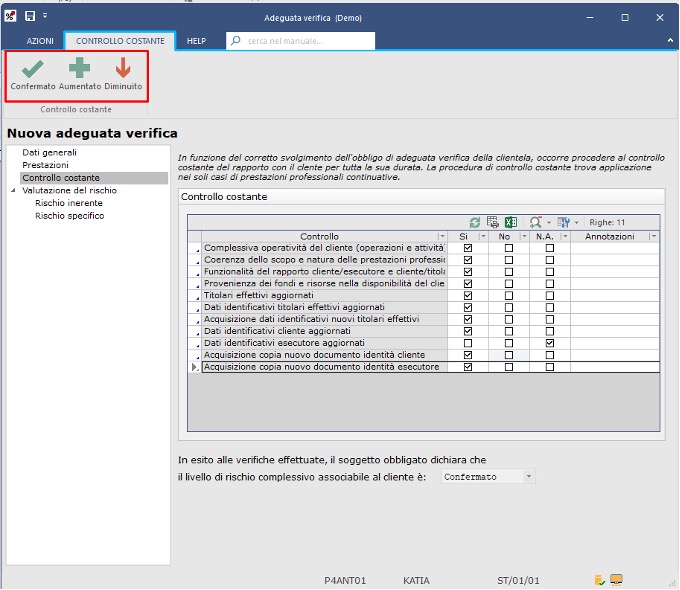The image size is (680, 590).
Task: Click the Diminuito red arrow icon
Action: tap(123, 70)
